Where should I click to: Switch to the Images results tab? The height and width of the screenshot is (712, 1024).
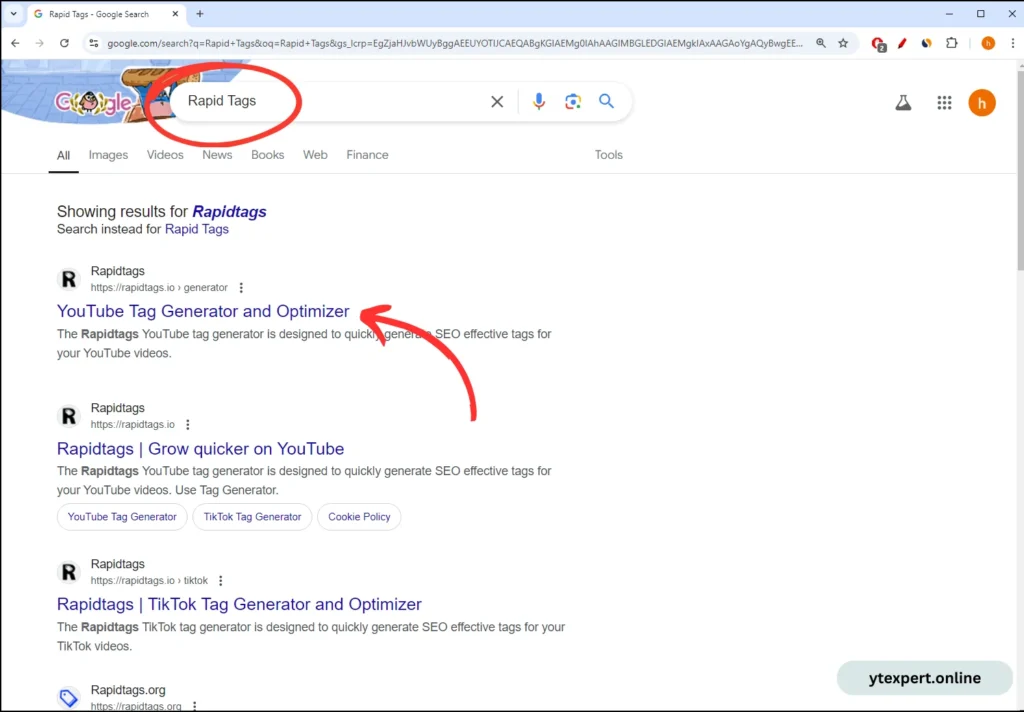[108, 155]
